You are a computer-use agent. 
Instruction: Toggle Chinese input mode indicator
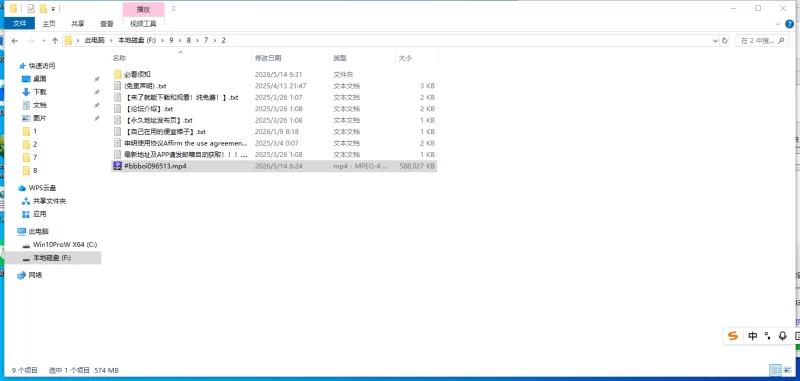click(753, 336)
